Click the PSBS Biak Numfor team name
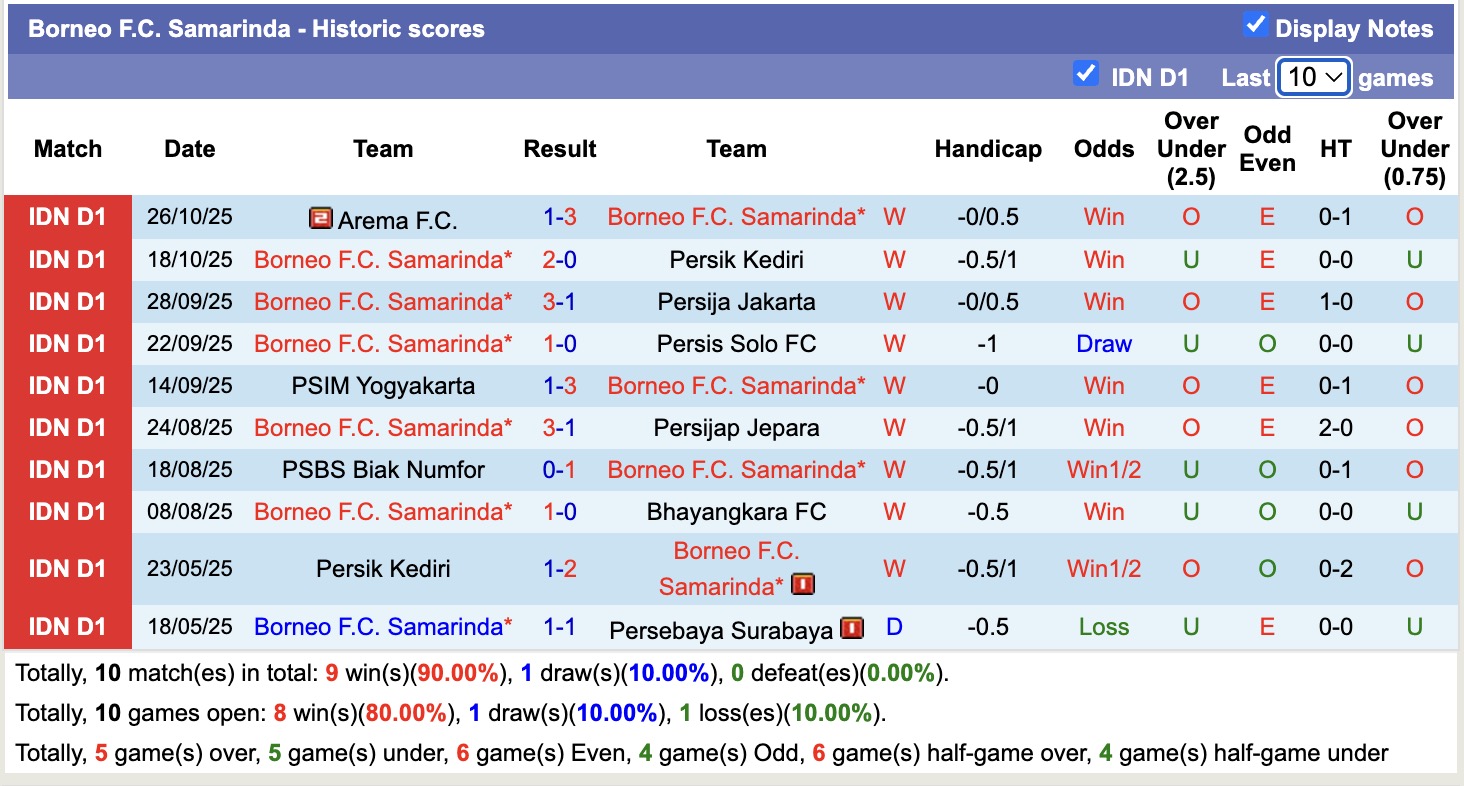Screen dimensions: 1464x786 point(383,469)
